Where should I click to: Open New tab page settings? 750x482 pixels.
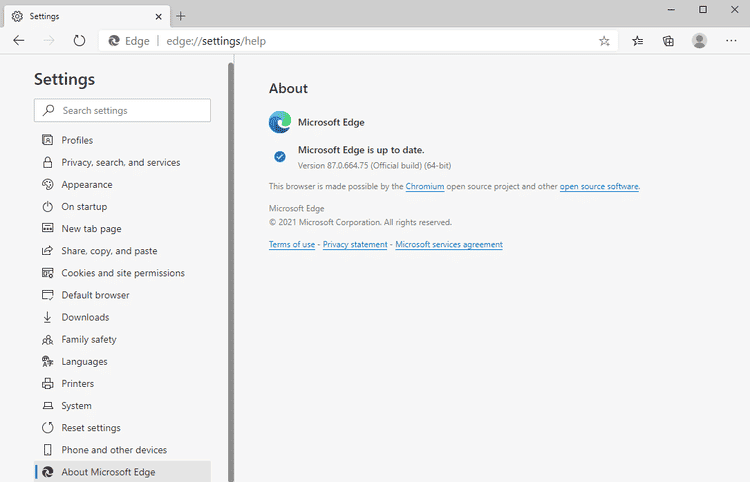122,229
